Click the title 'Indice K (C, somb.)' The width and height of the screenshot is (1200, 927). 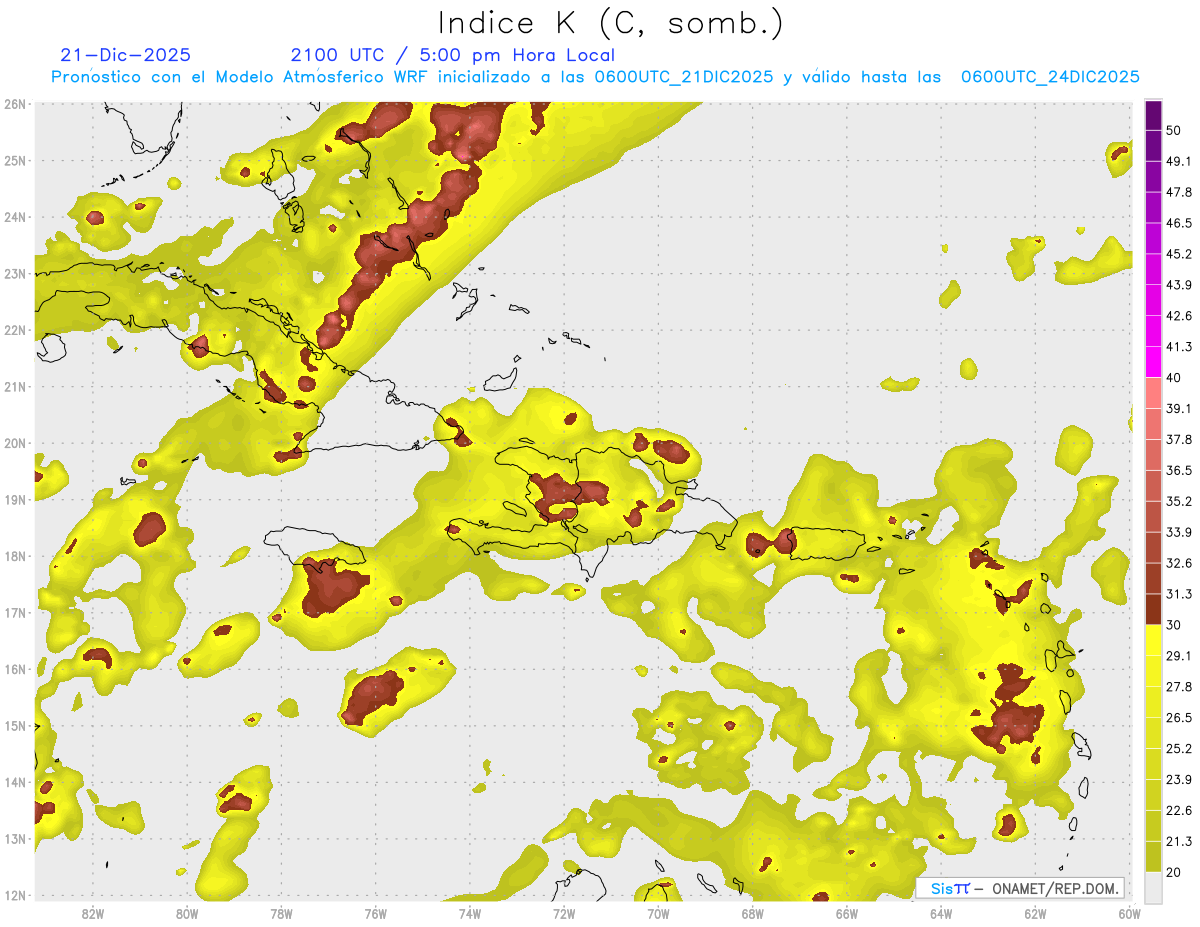point(611,24)
